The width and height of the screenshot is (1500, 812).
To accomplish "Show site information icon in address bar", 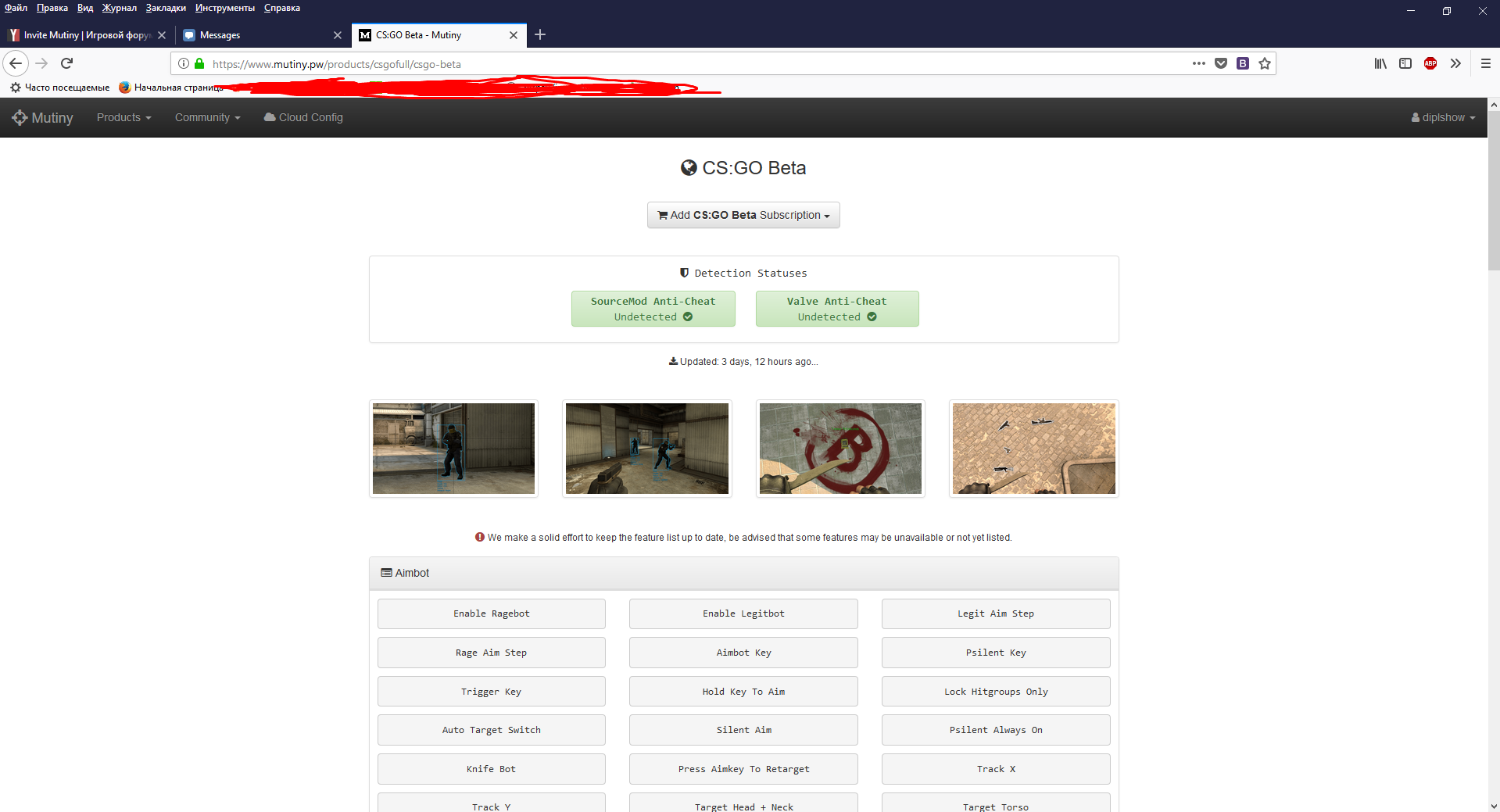I will point(184,64).
